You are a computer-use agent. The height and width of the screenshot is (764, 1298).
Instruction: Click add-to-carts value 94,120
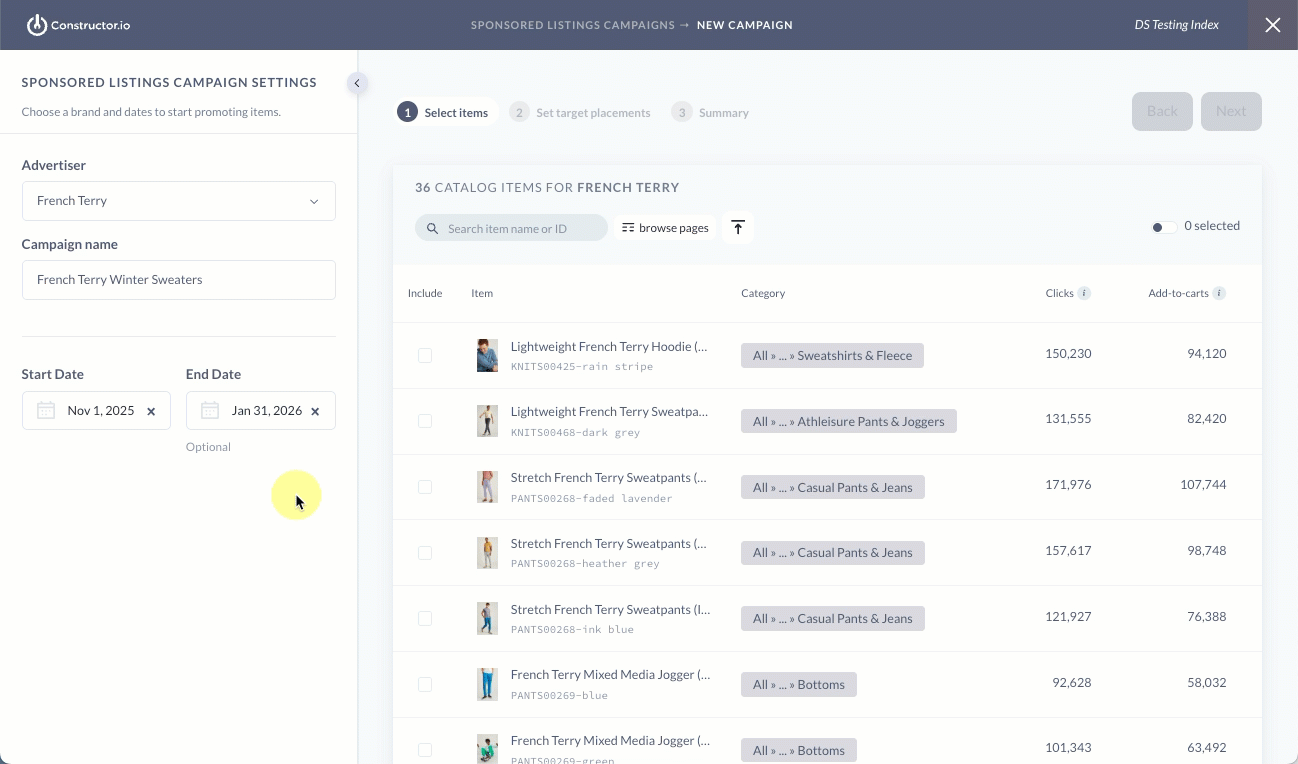pyautogui.click(x=1207, y=353)
